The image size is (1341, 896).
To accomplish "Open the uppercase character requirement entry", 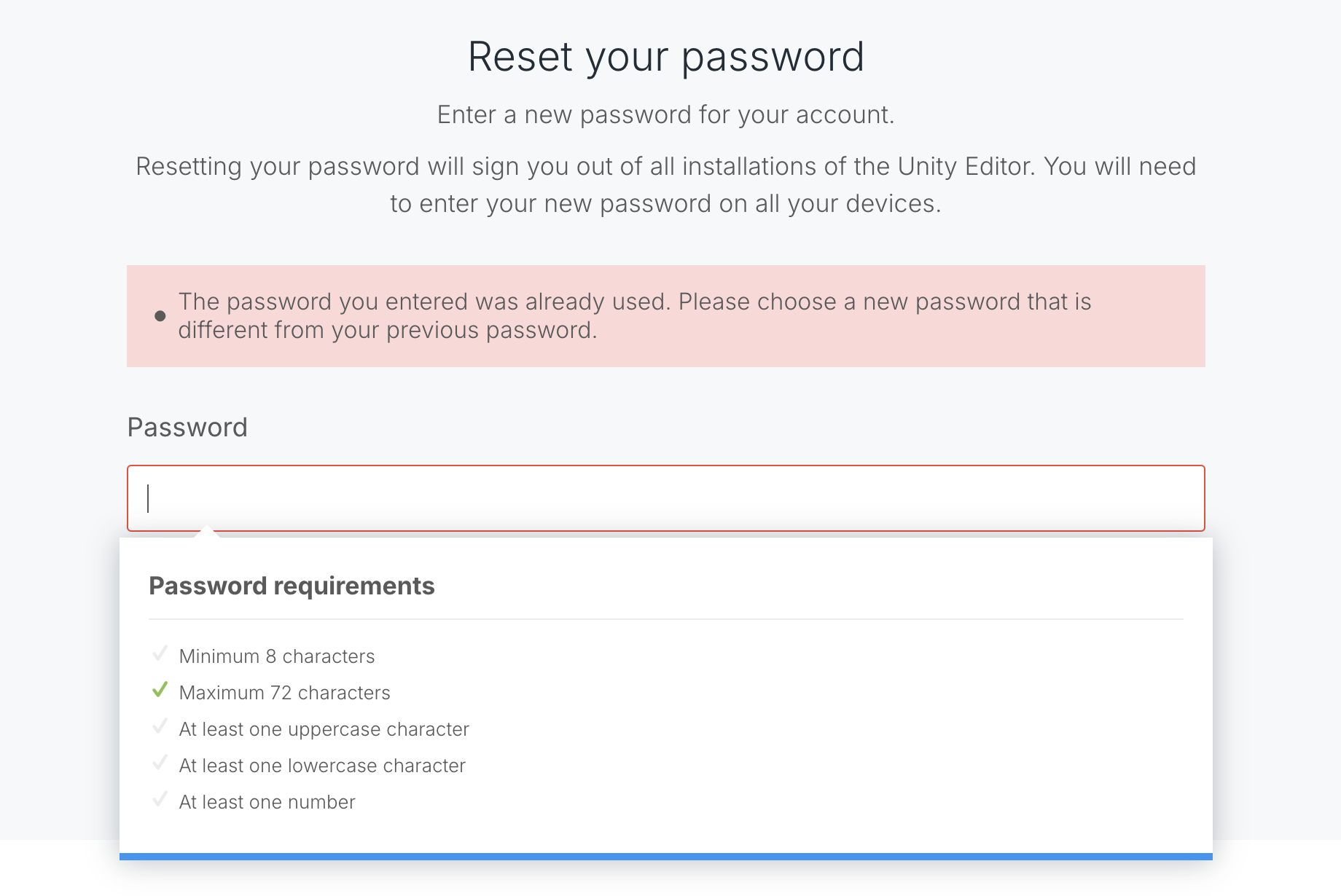I will (324, 728).
